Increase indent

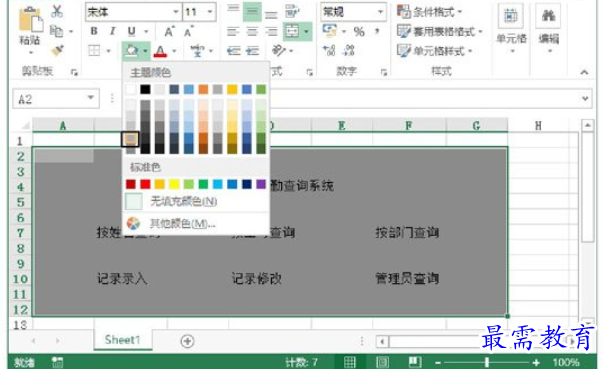252,50
